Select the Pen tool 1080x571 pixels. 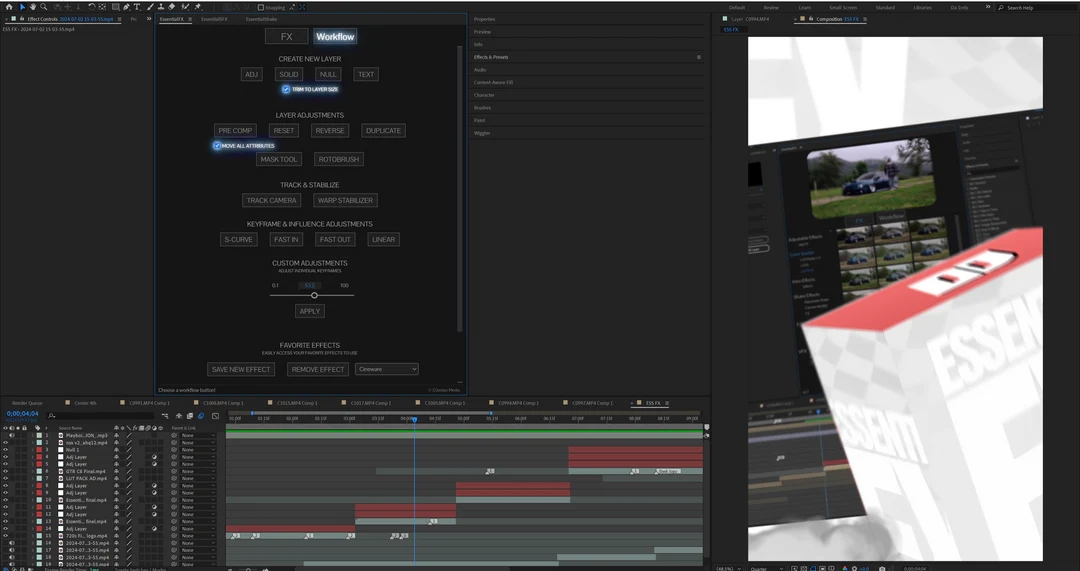126,7
